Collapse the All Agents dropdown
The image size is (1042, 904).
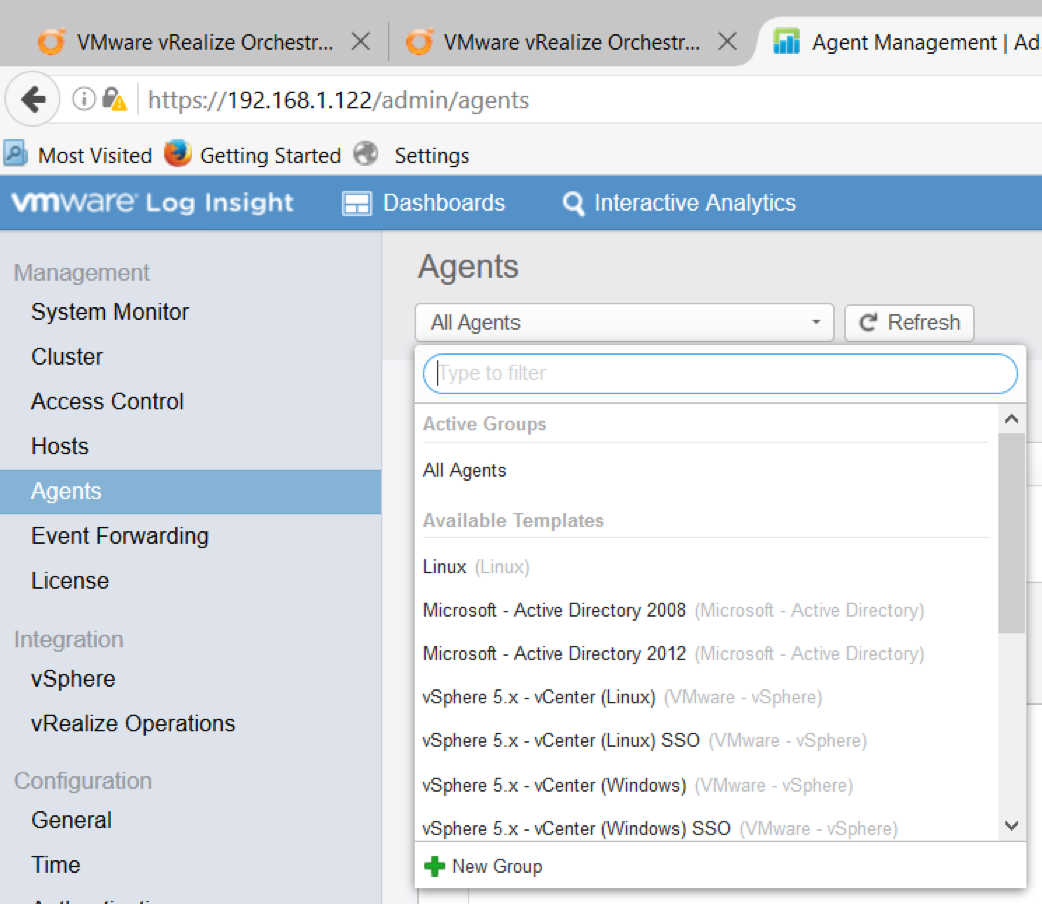coord(624,322)
